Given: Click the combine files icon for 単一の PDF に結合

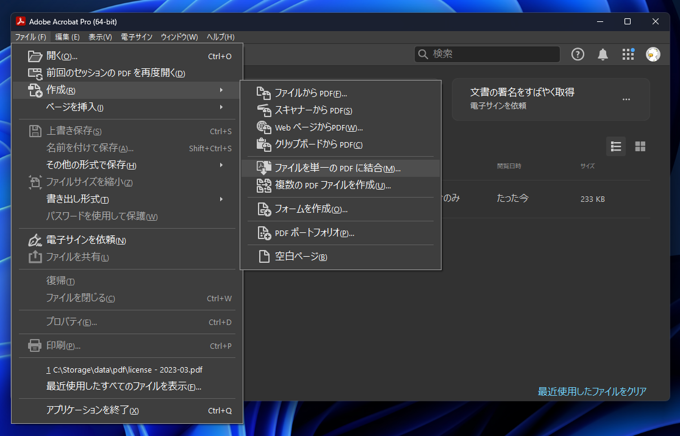Looking at the screenshot, I should [264, 168].
